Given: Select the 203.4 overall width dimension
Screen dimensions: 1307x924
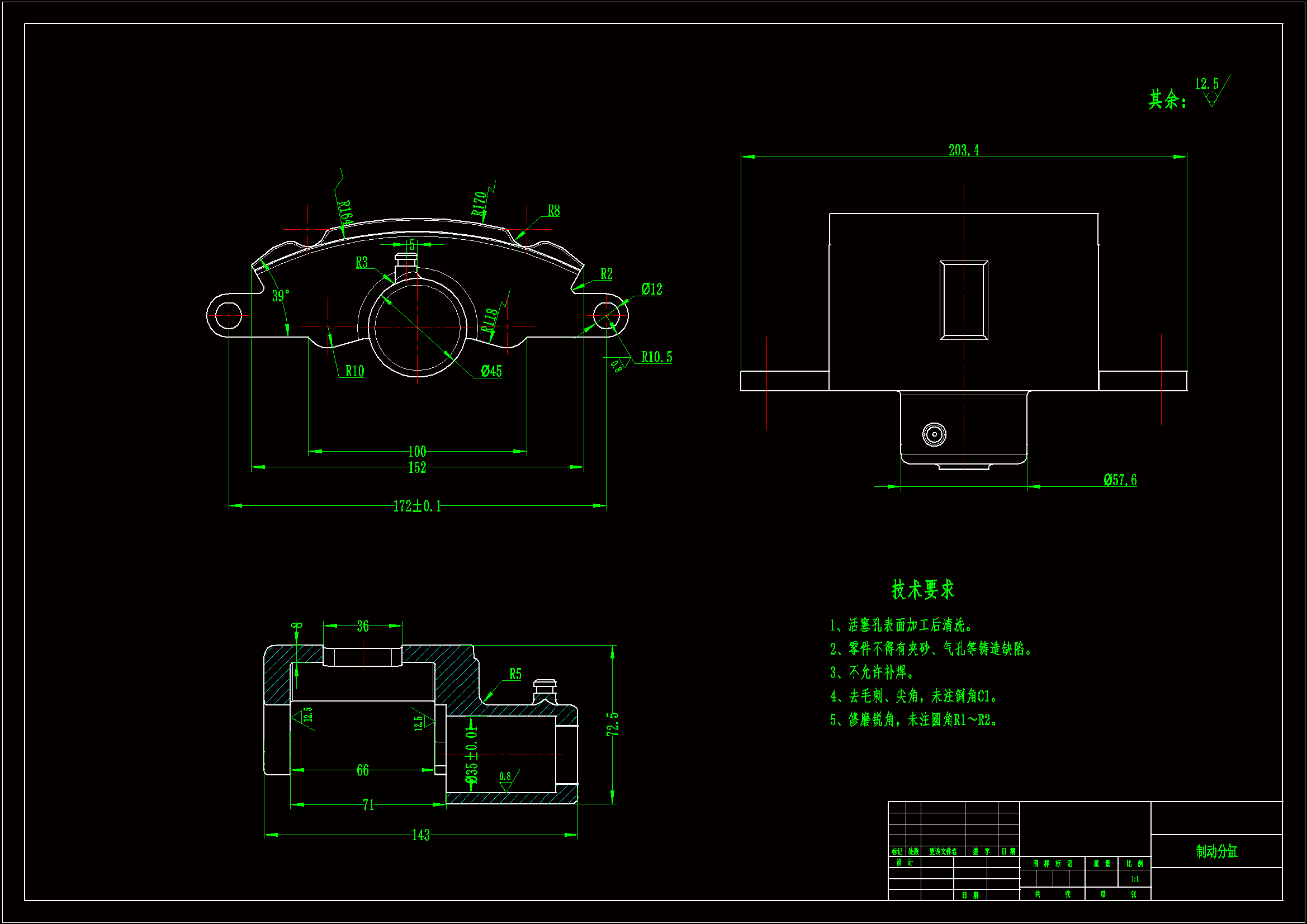Looking at the screenshot, I should click(x=963, y=150).
